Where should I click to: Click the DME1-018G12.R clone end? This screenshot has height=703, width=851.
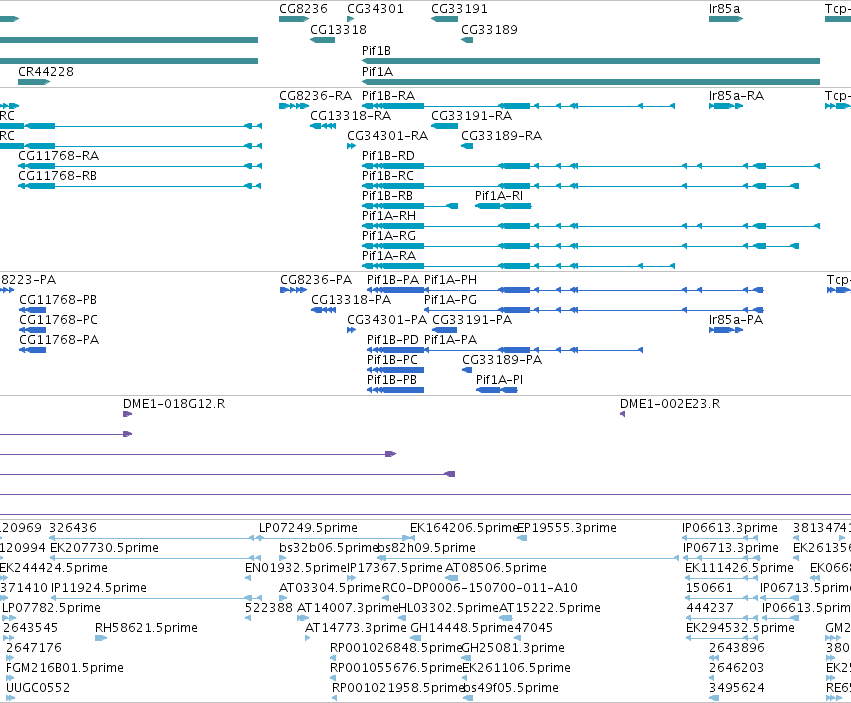128,414
